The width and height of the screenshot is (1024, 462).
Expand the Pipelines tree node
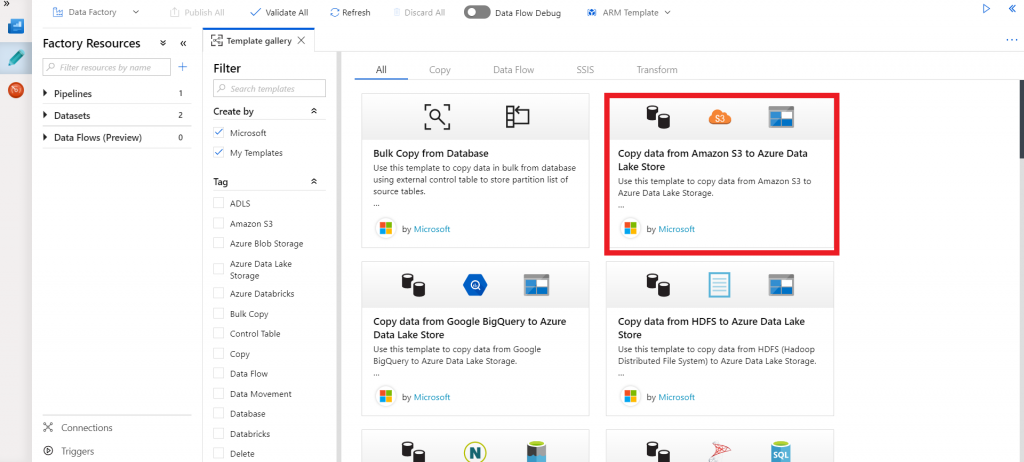point(45,93)
